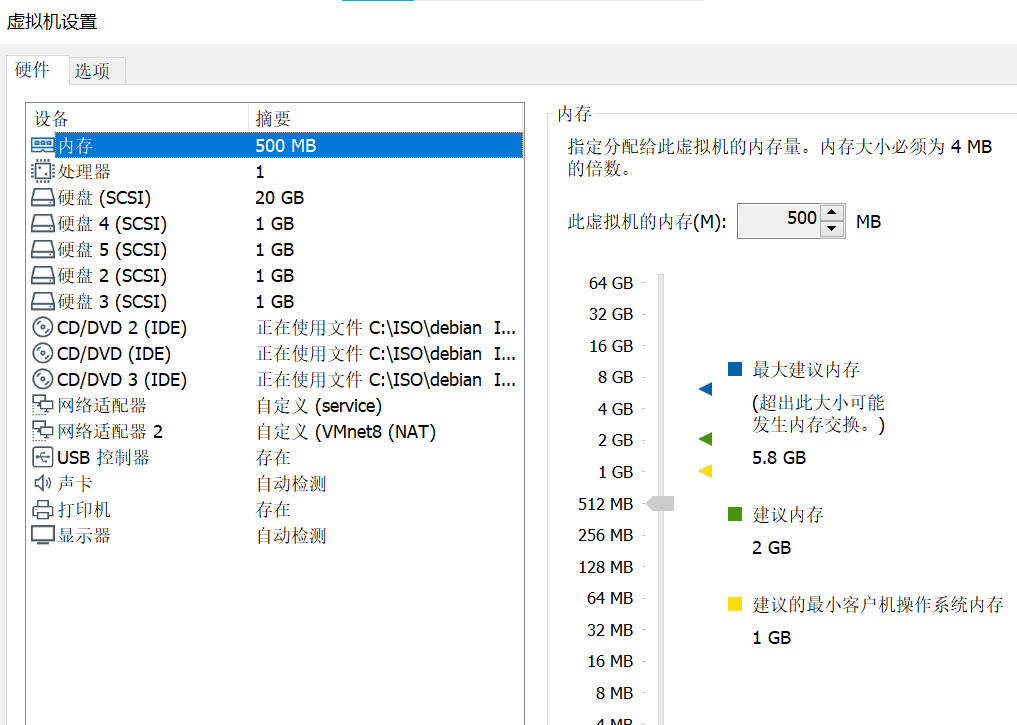Image resolution: width=1017 pixels, height=725 pixels.
Task: Click the yellow minimum guest OS memory marker
Action: point(706,471)
